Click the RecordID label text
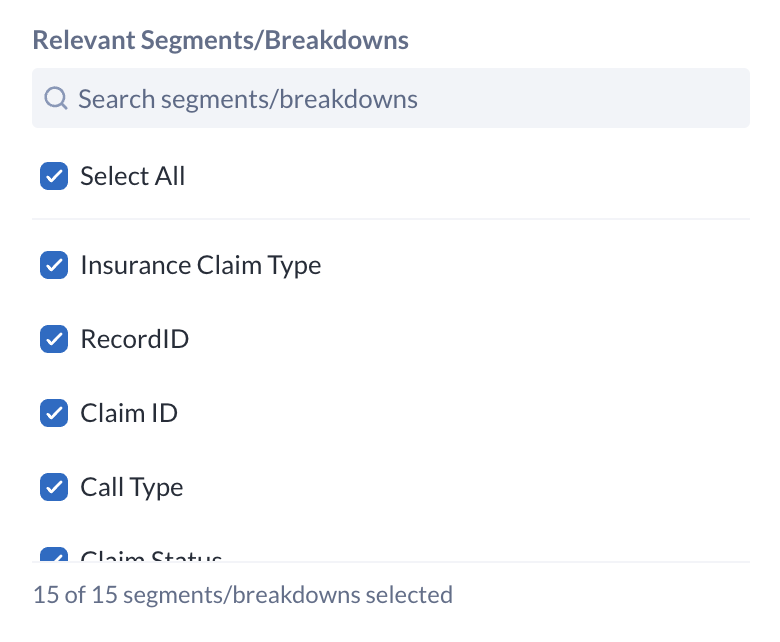This screenshot has height=642, width=780. (134, 339)
